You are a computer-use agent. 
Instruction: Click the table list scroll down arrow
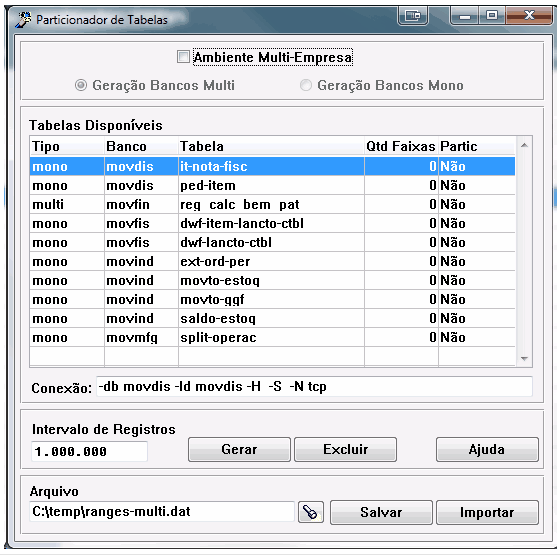tap(524, 359)
